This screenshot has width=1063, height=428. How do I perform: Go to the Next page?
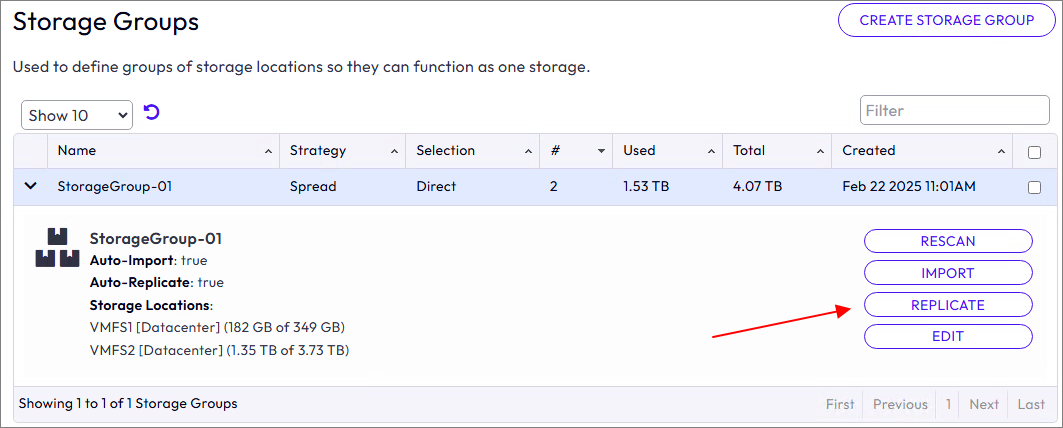[x=983, y=404]
